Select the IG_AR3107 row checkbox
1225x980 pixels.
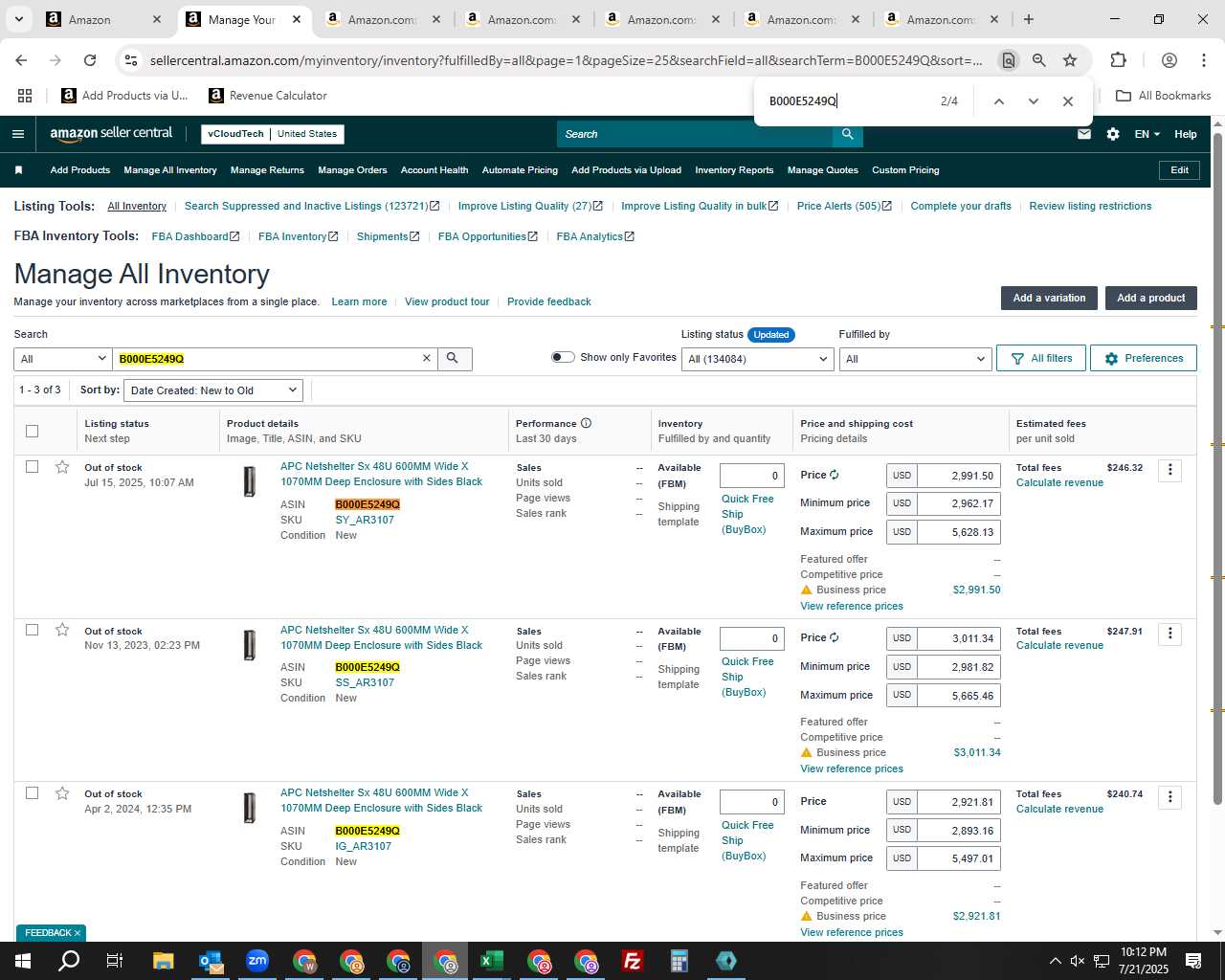coord(32,793)
